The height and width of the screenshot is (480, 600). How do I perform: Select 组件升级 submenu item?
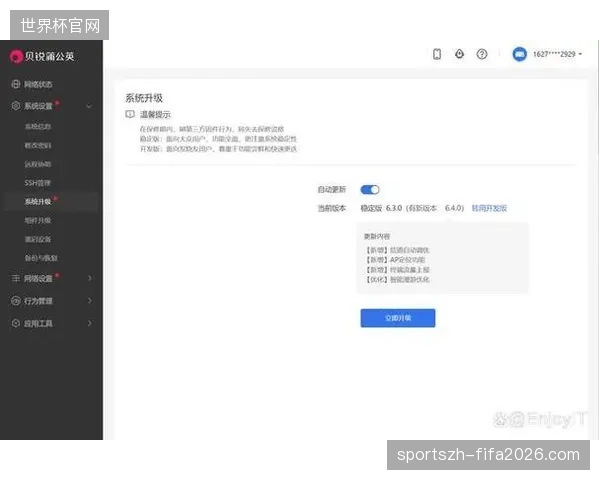(x=38, y=220)
